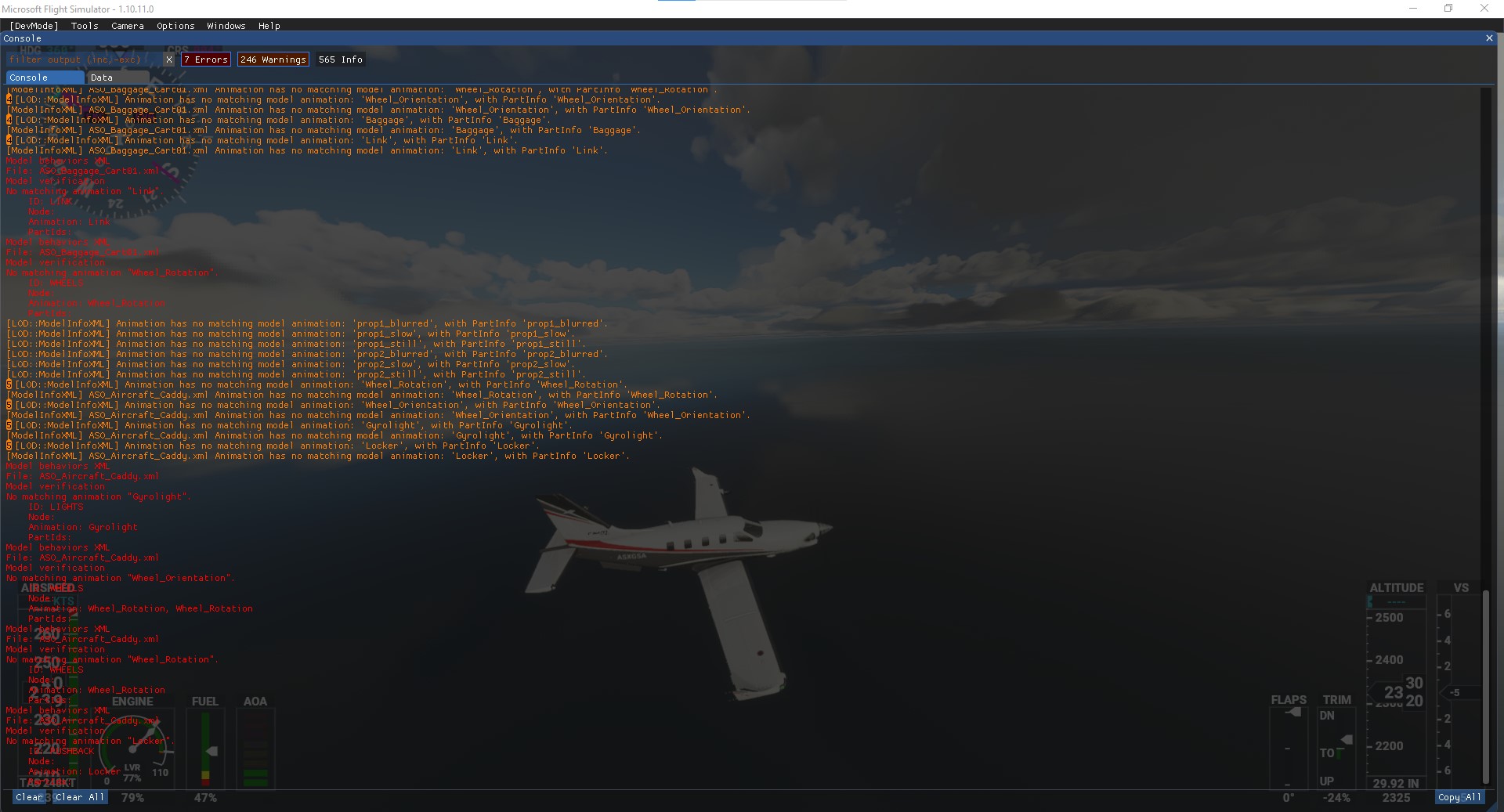The height and width of the screenshot is (812, 1504).
Task: Select the red line 'Animation: Gyrolight'
Action: pos(83,527)
